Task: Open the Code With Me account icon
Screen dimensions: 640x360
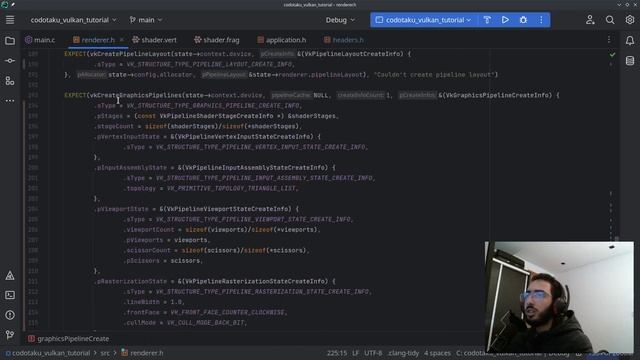Action: pos(590,20)
